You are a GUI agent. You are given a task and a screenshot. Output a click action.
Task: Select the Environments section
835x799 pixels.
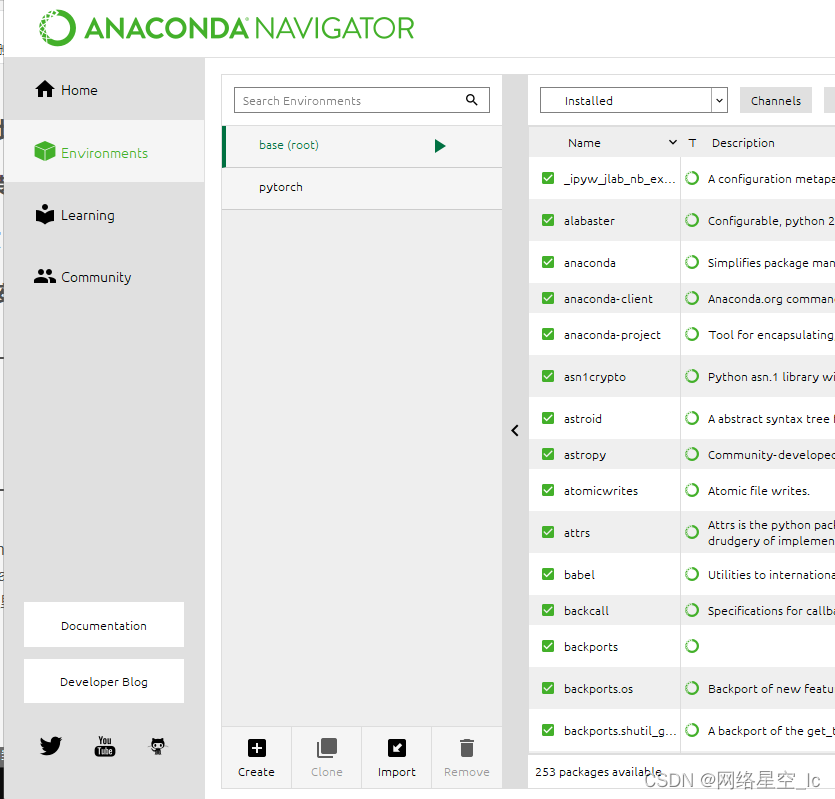pos(104,152)
